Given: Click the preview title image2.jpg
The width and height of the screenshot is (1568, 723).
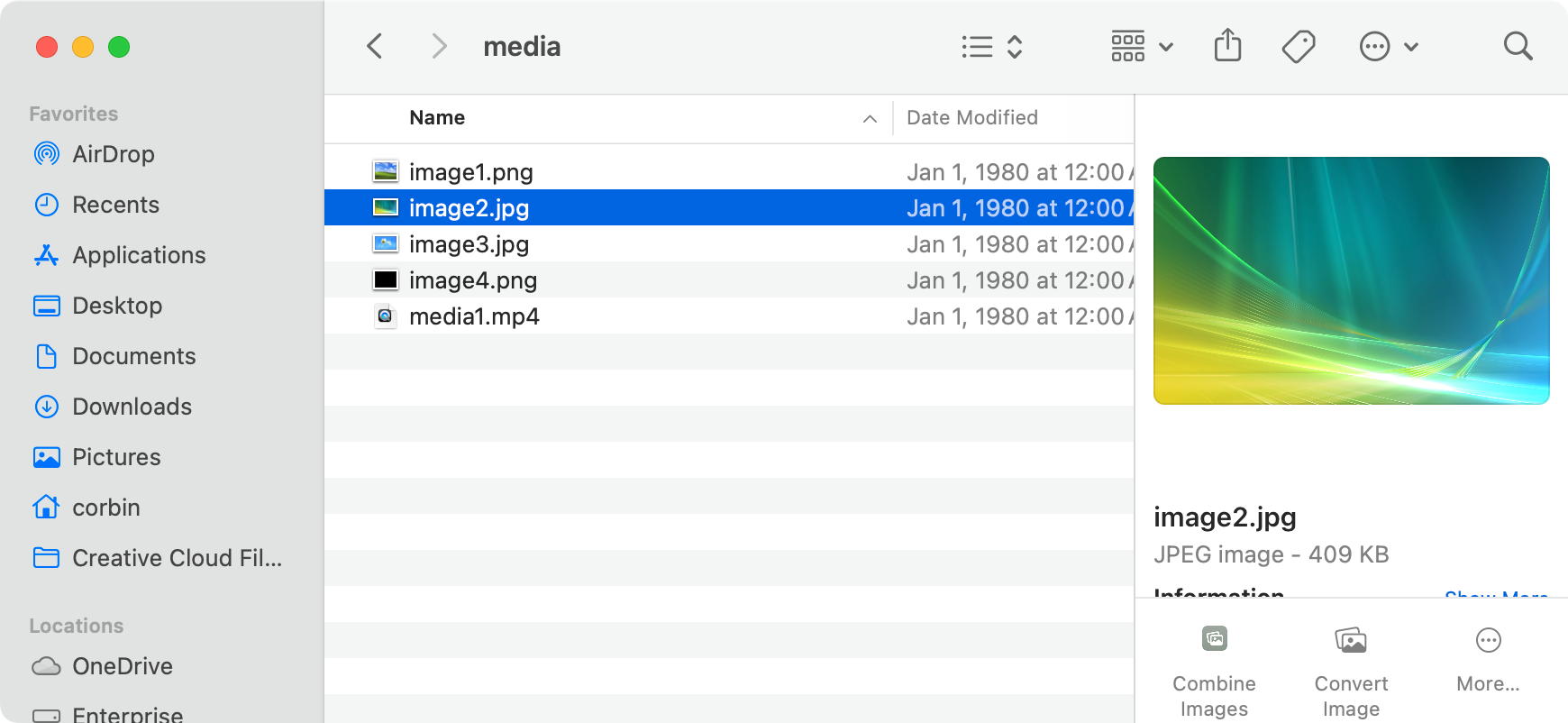Looking at the screenshot, I should point(1225,517).
